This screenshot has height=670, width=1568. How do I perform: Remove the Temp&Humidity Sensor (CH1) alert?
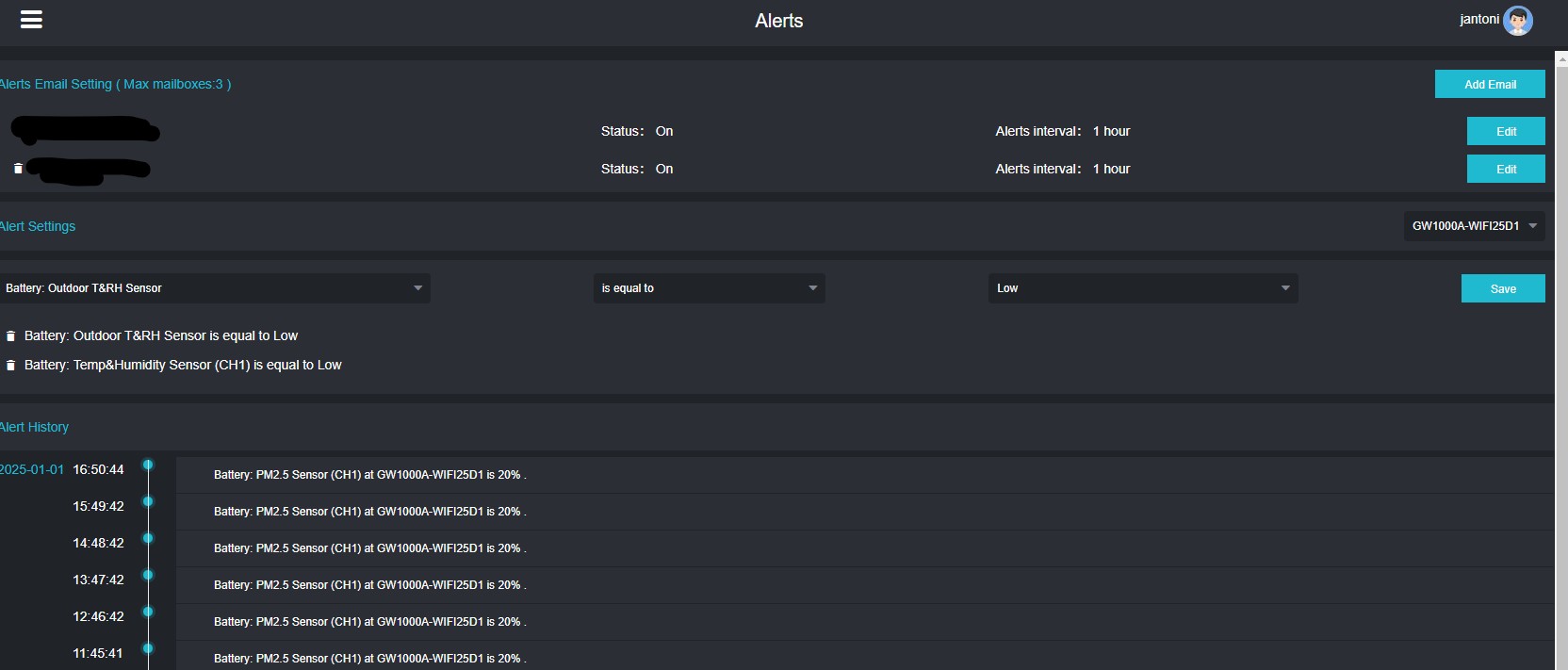click(11, 366)
